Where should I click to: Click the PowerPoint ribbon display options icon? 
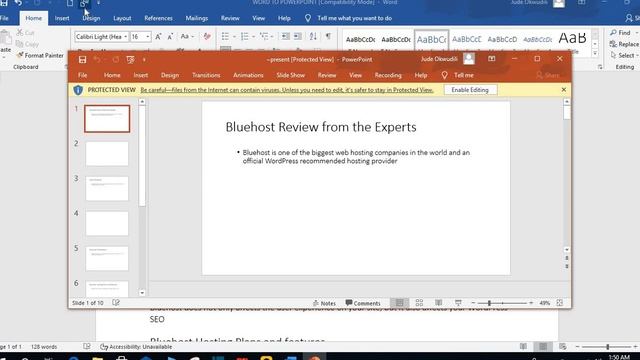[491, 59]
